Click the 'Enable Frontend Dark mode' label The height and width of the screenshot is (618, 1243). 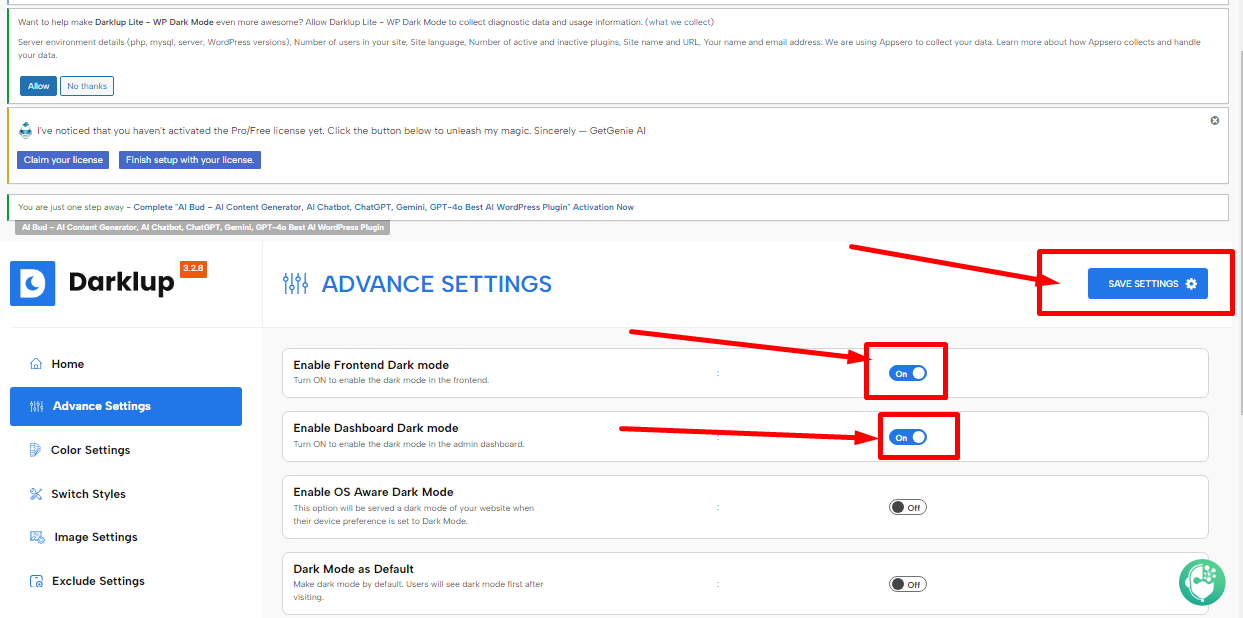[371, 365]
